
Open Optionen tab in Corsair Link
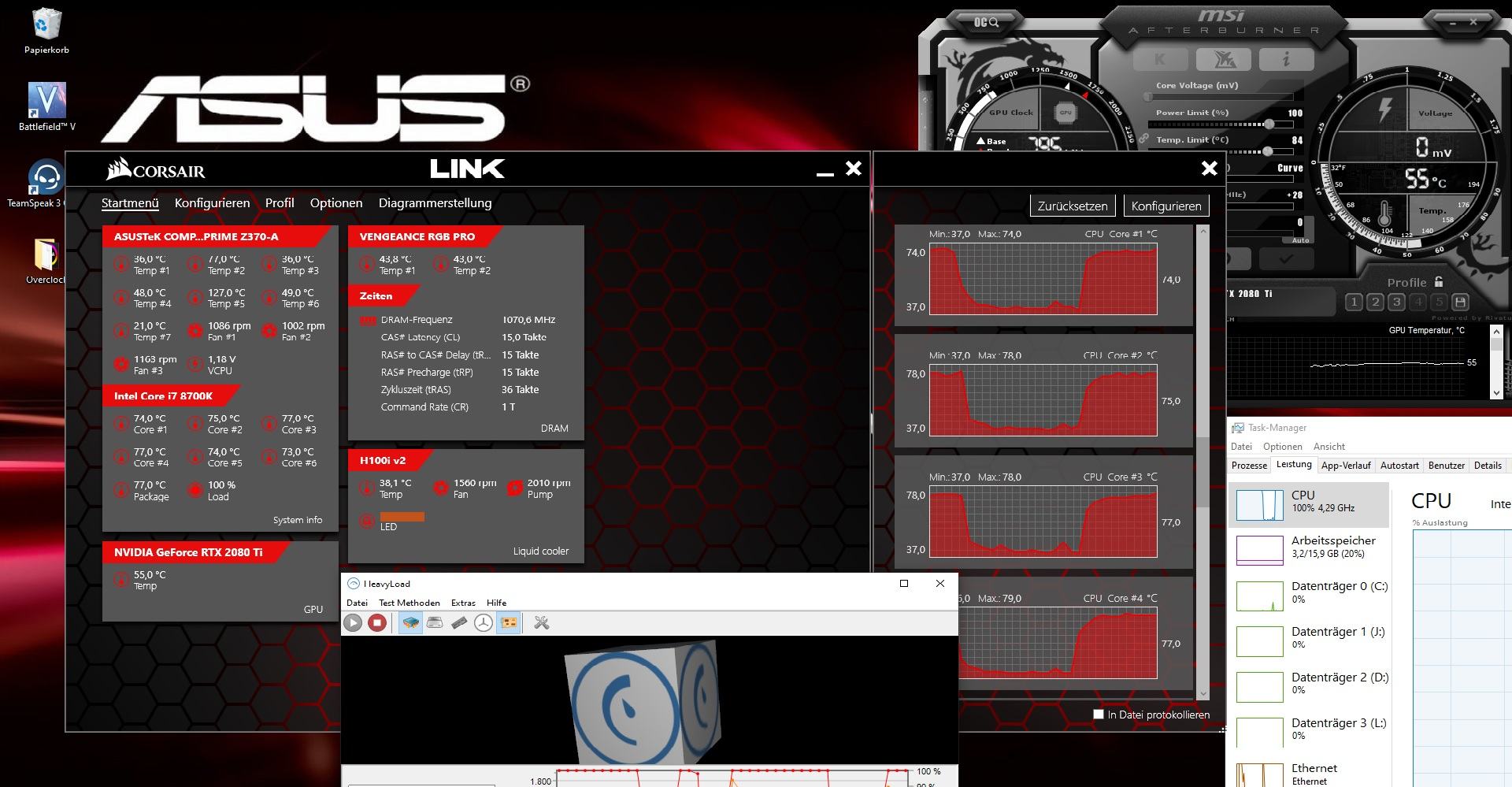[x=336, y=203]
